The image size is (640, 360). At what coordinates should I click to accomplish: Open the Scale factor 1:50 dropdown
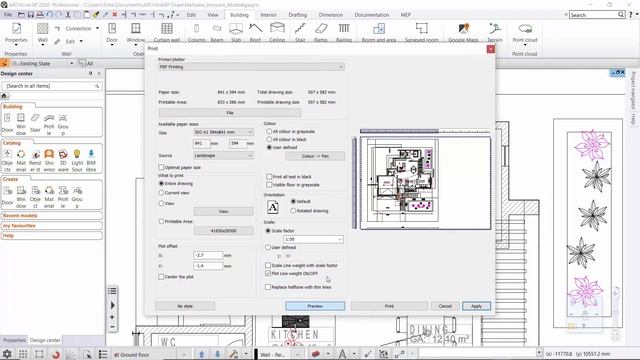pos(313,239)
